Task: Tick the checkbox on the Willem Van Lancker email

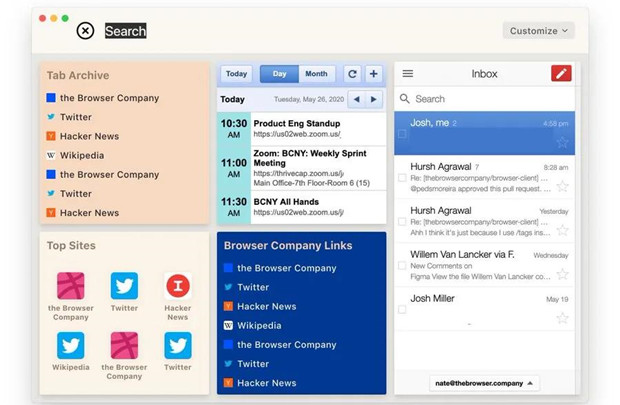Action: click(x=402, y=265)
